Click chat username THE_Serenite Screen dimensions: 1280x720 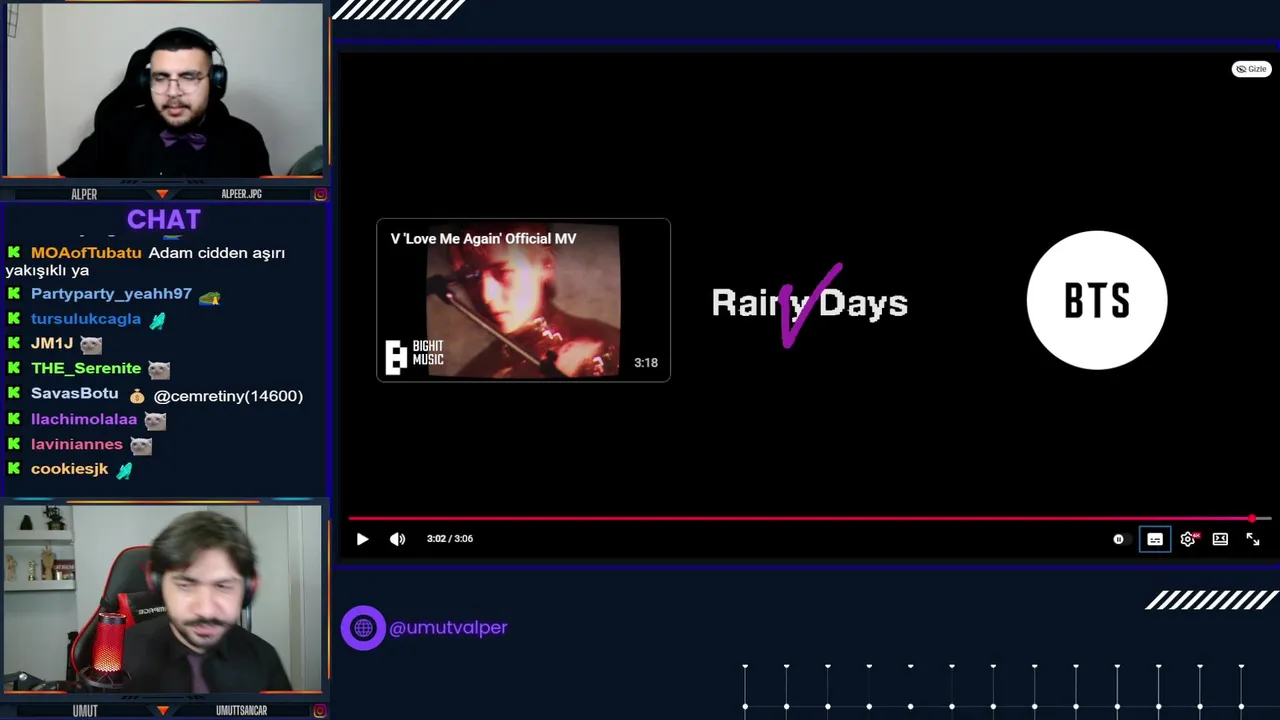[86, 368]
